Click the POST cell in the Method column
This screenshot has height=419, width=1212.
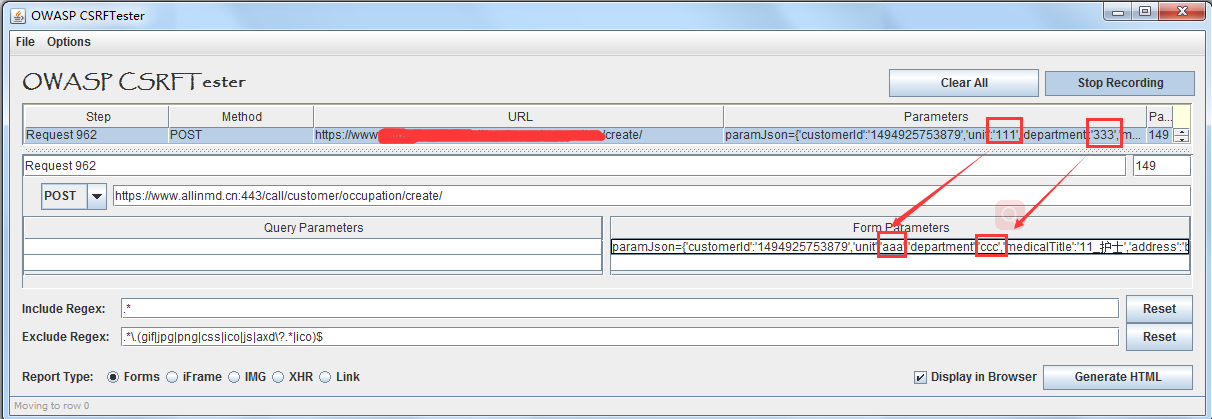pyautogui.click(x=241, y=135)
